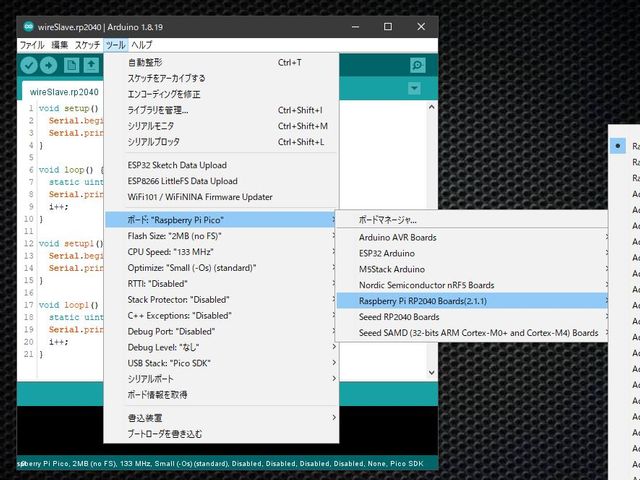Select the wireSlave.rp2040 sketch tab

pos(64,92)
